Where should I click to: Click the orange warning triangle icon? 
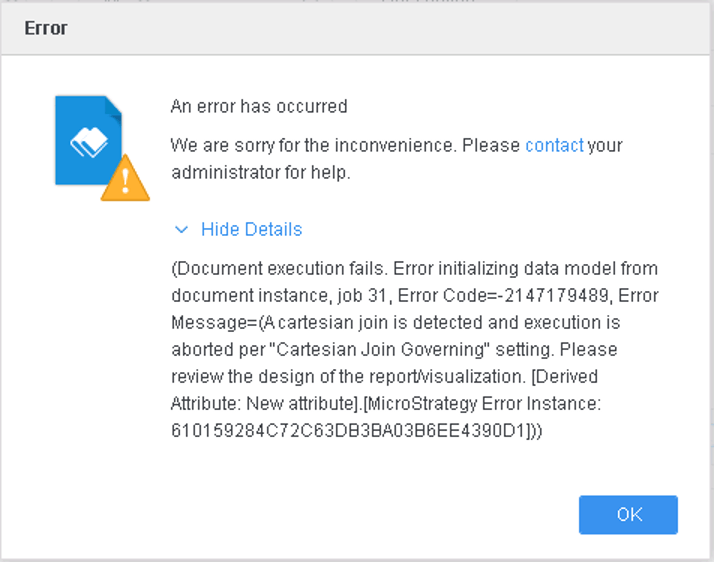pos(125,179)
